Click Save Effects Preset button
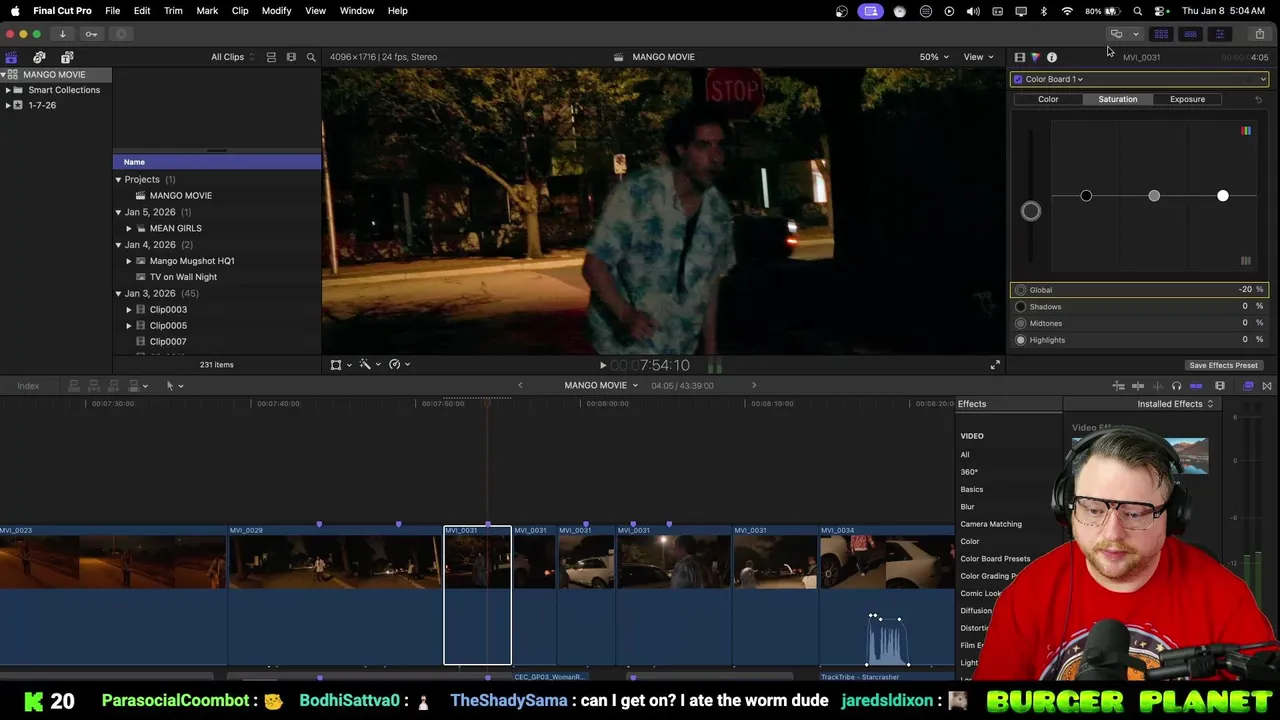The height and width of the screenshot is (720, 1280). click(x=1223, y=366)
